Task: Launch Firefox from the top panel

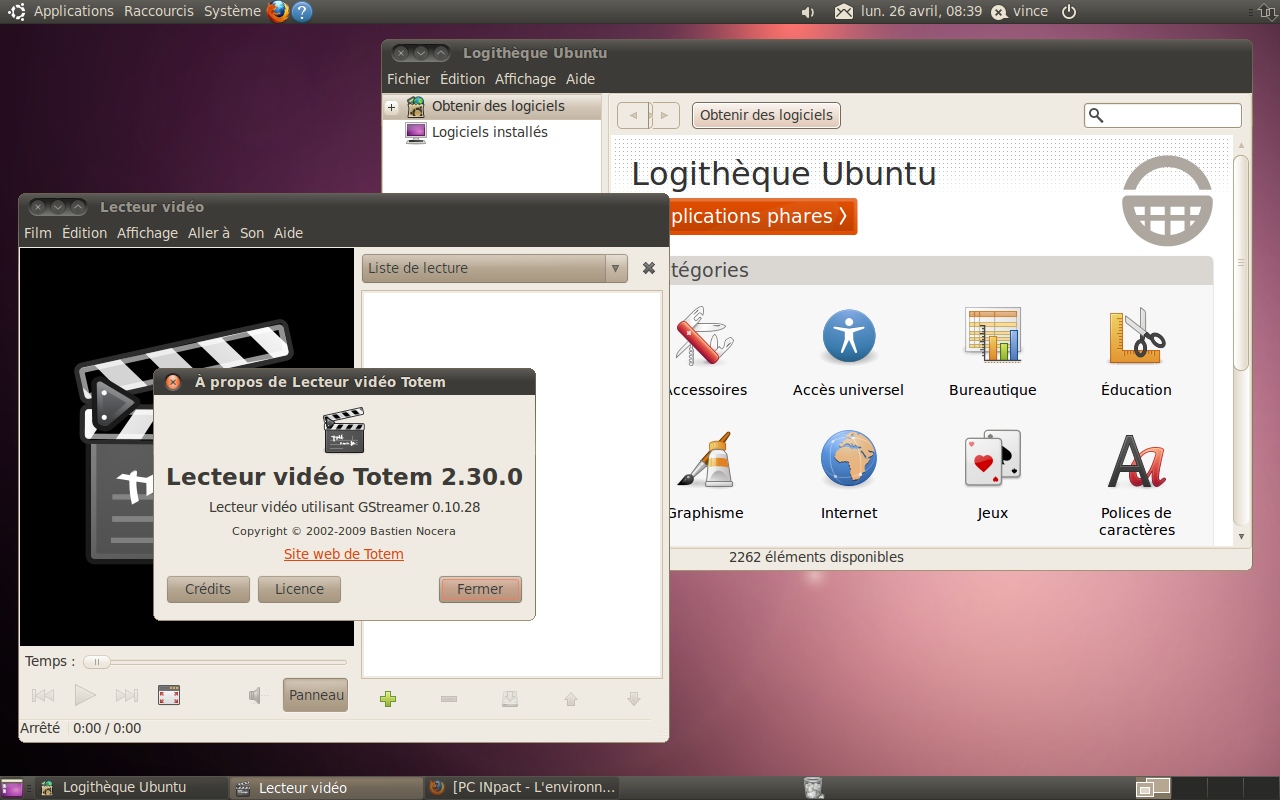Action: pos(278,12)
